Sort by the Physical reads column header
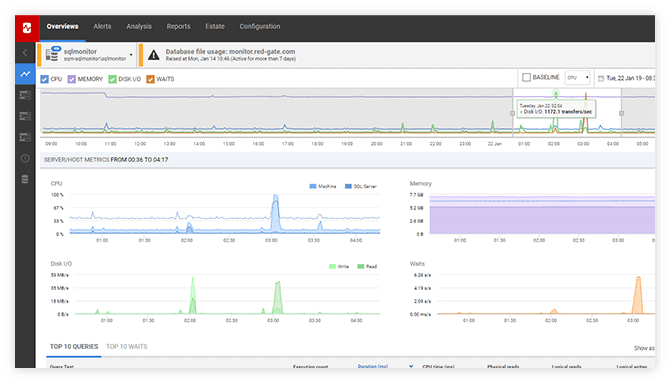The height and width of the screenshot is (384, 670). [503, 366]
